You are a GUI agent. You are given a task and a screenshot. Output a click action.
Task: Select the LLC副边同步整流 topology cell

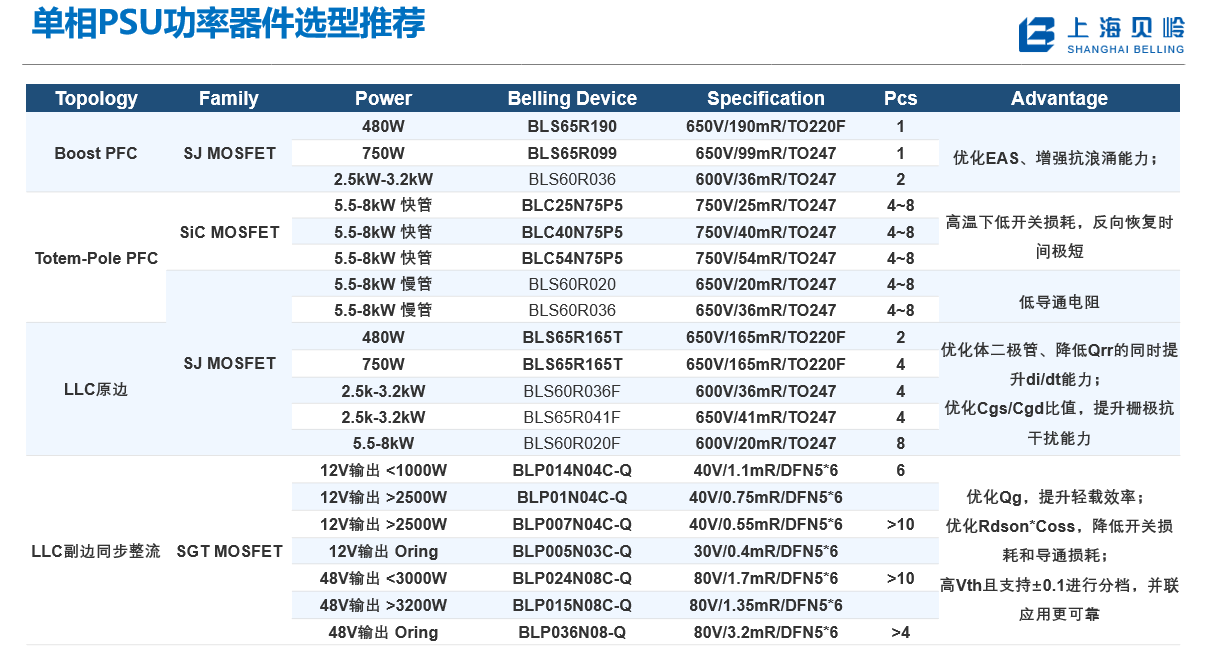[x=96, y=551]
